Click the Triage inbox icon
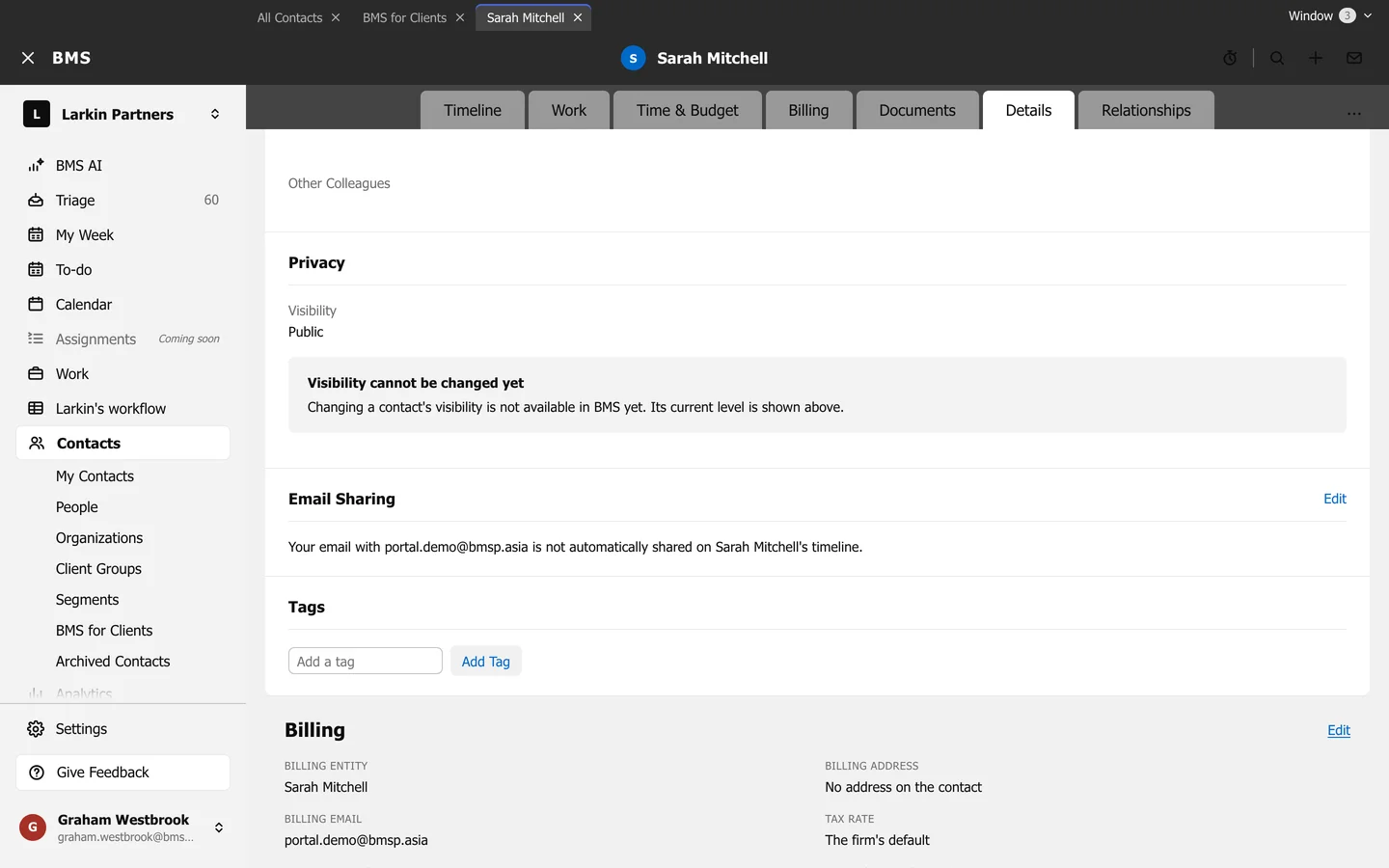The height and width of the screenshot is (868, 1389). coord(36,201)
